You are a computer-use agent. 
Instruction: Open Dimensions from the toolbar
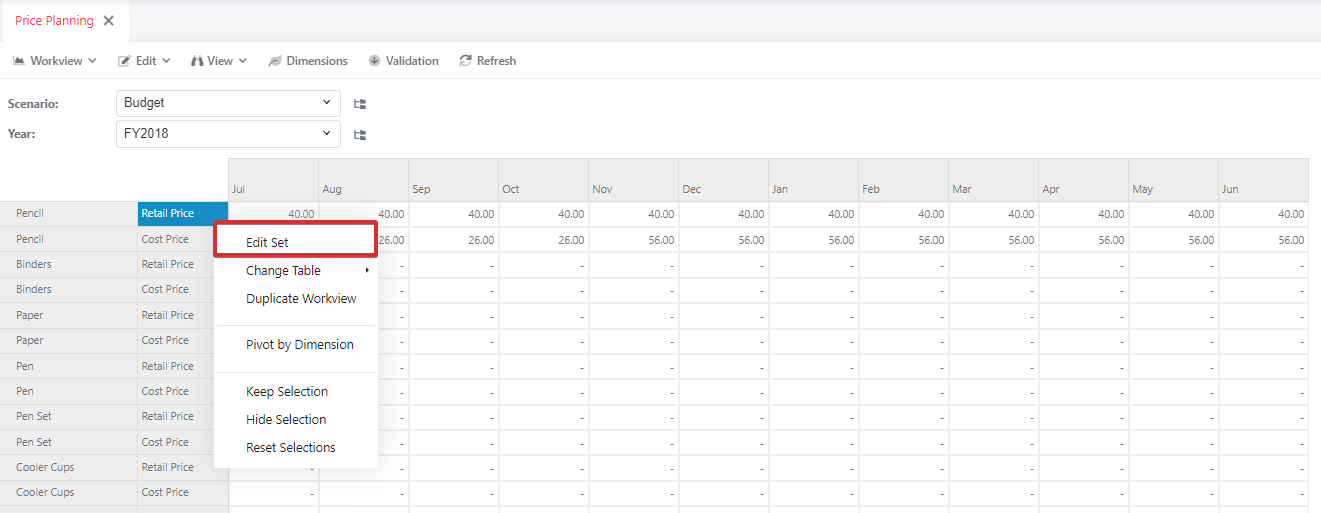307,61
